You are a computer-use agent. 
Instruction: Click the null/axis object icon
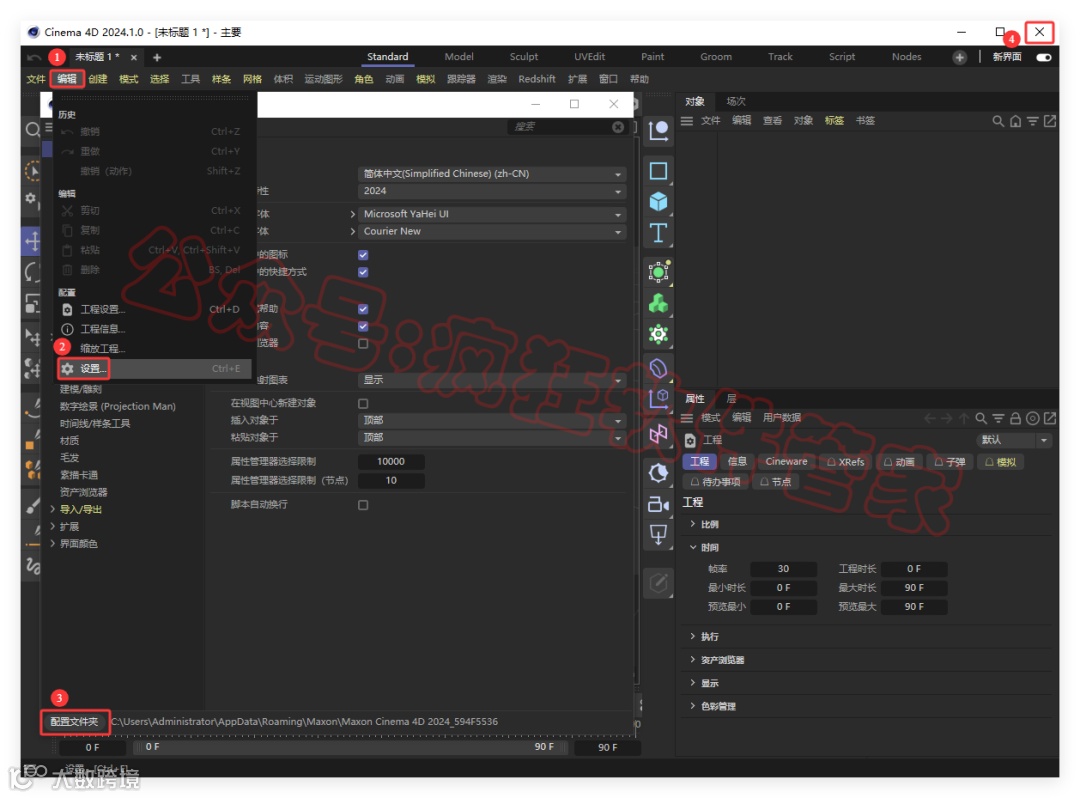click(658, 129)
